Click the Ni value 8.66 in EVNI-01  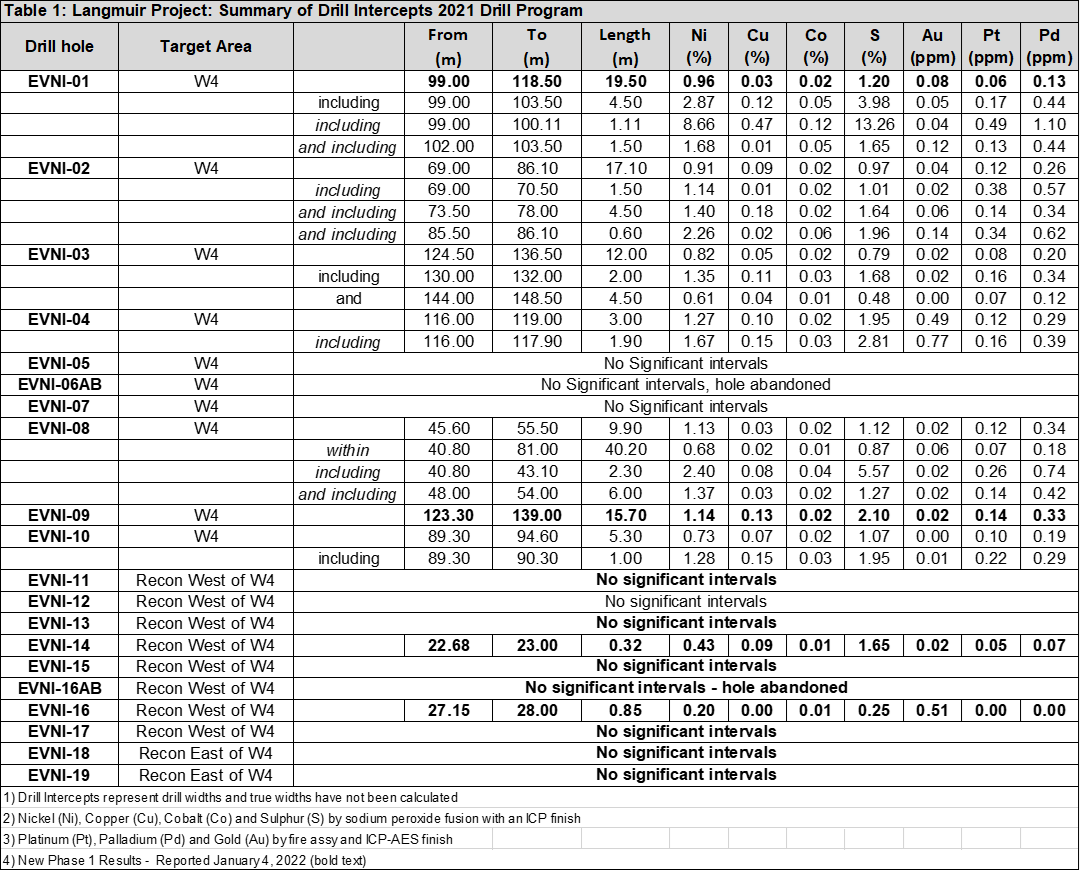pyautogui.click(x=698, y=125)
